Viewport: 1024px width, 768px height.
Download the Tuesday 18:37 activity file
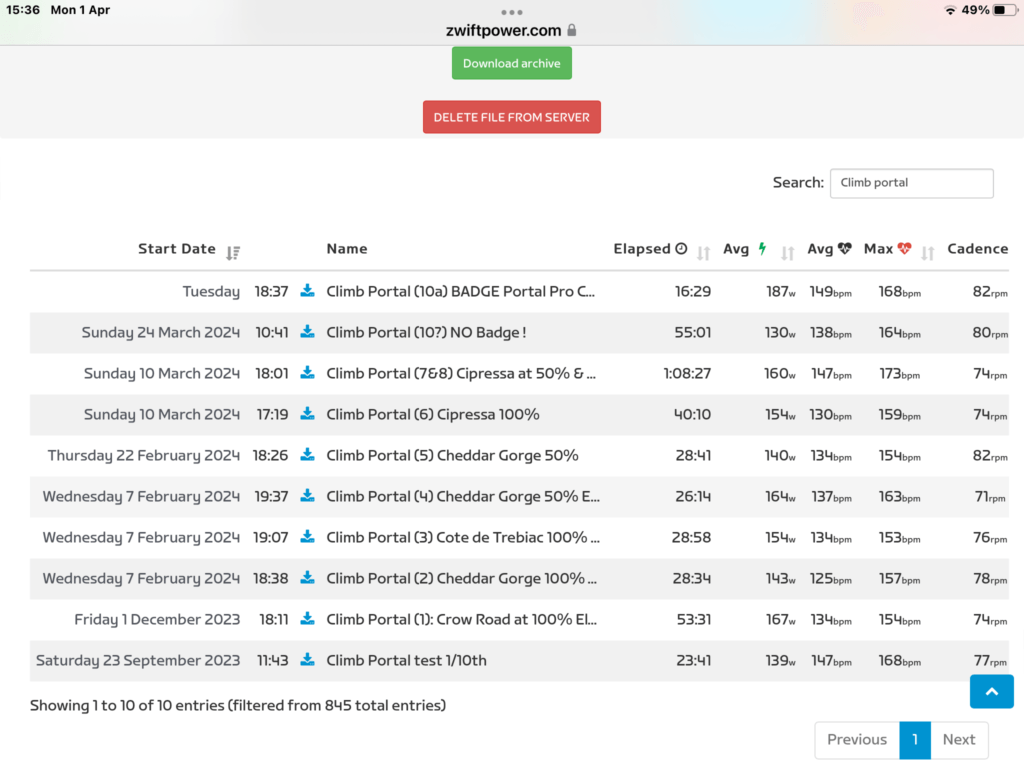tap(308, 291)
